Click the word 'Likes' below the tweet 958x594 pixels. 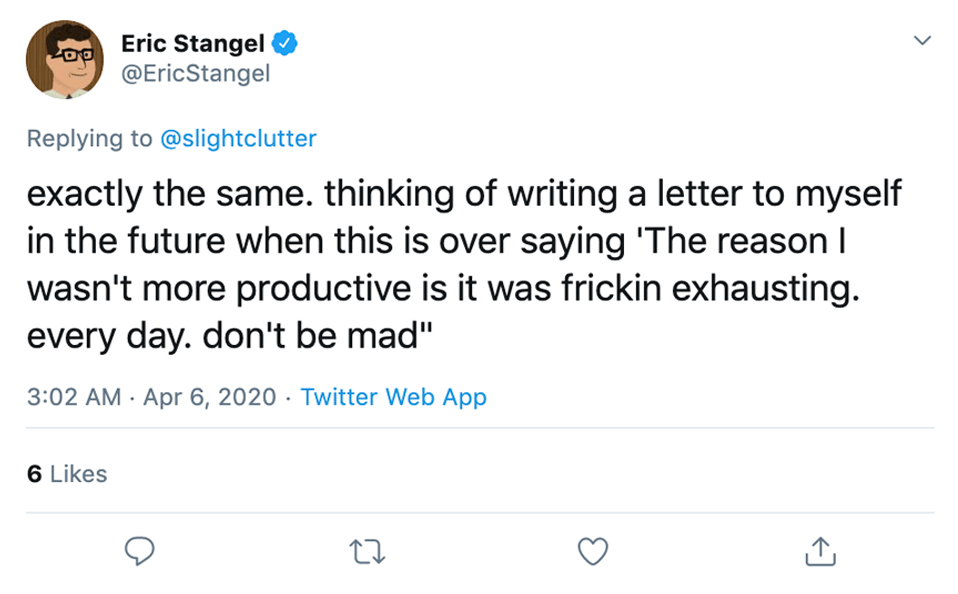78,474
